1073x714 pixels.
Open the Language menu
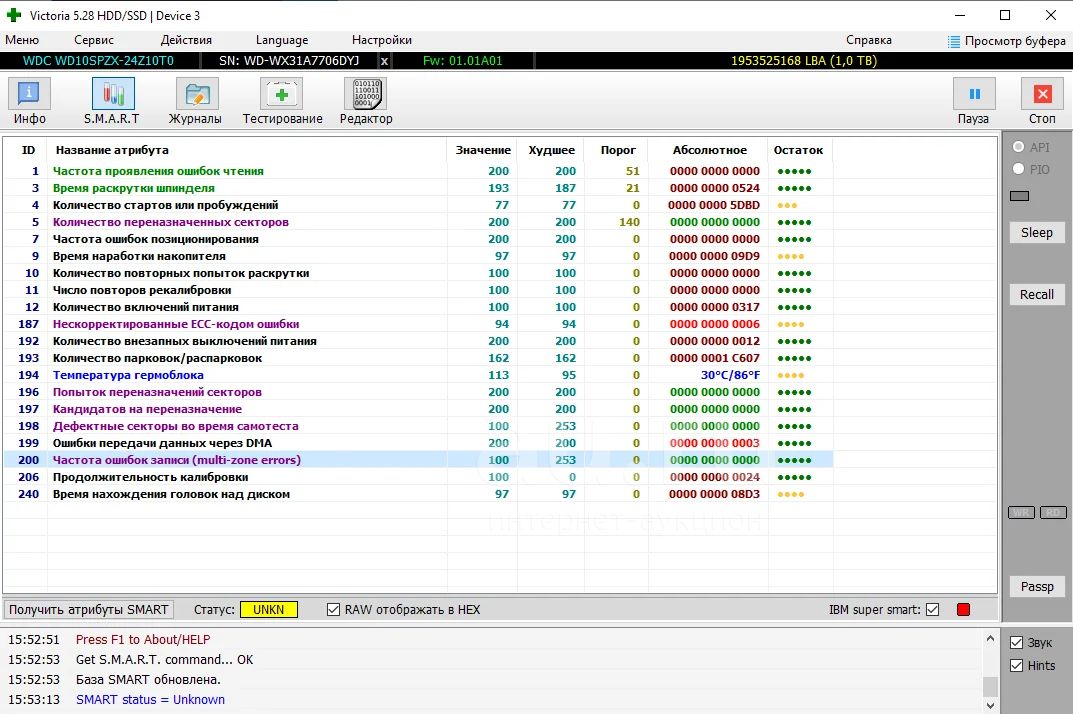[x=282, y=40]
